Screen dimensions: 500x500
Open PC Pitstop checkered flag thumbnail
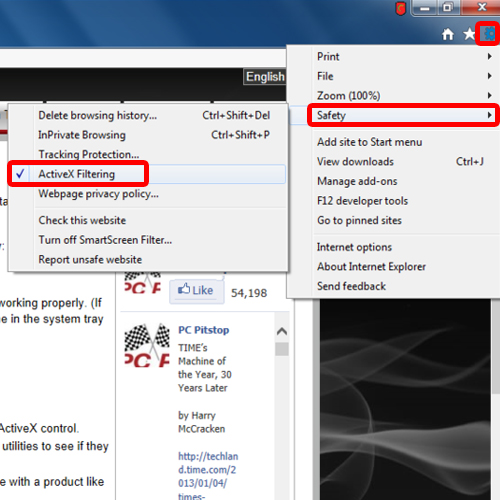coord(147,345)
